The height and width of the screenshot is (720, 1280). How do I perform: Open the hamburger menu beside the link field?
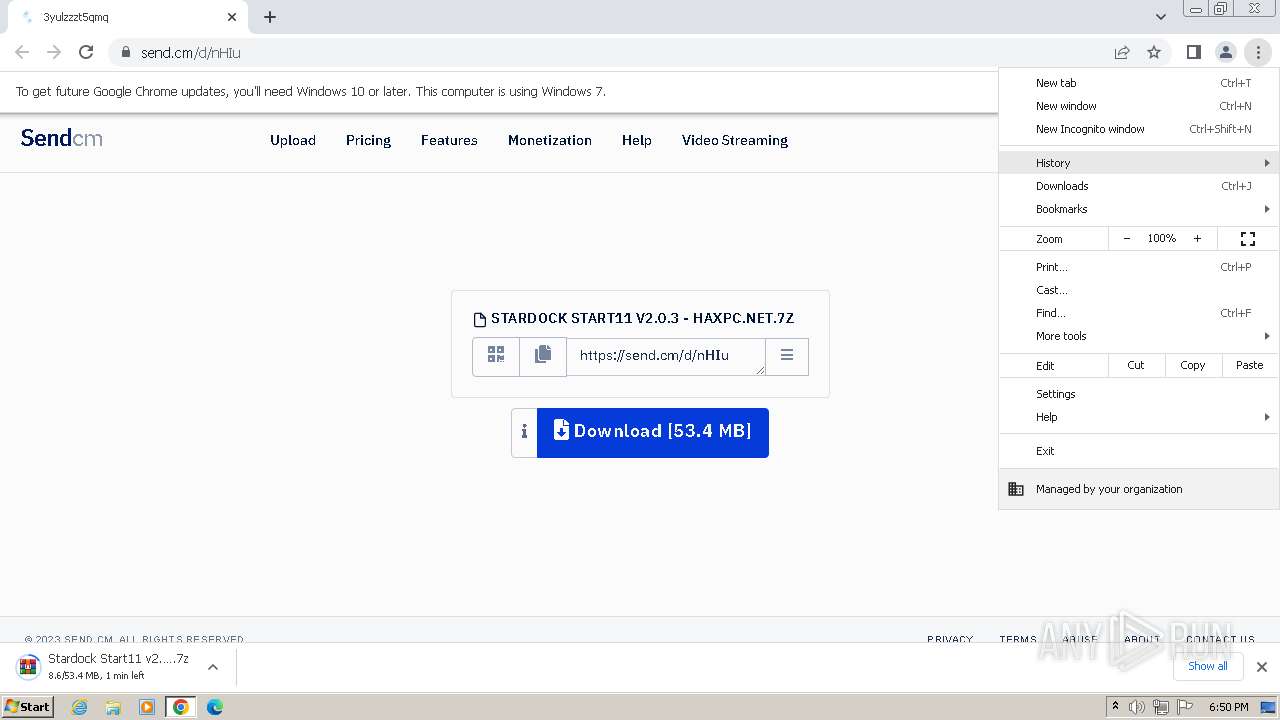coord(787,356)
